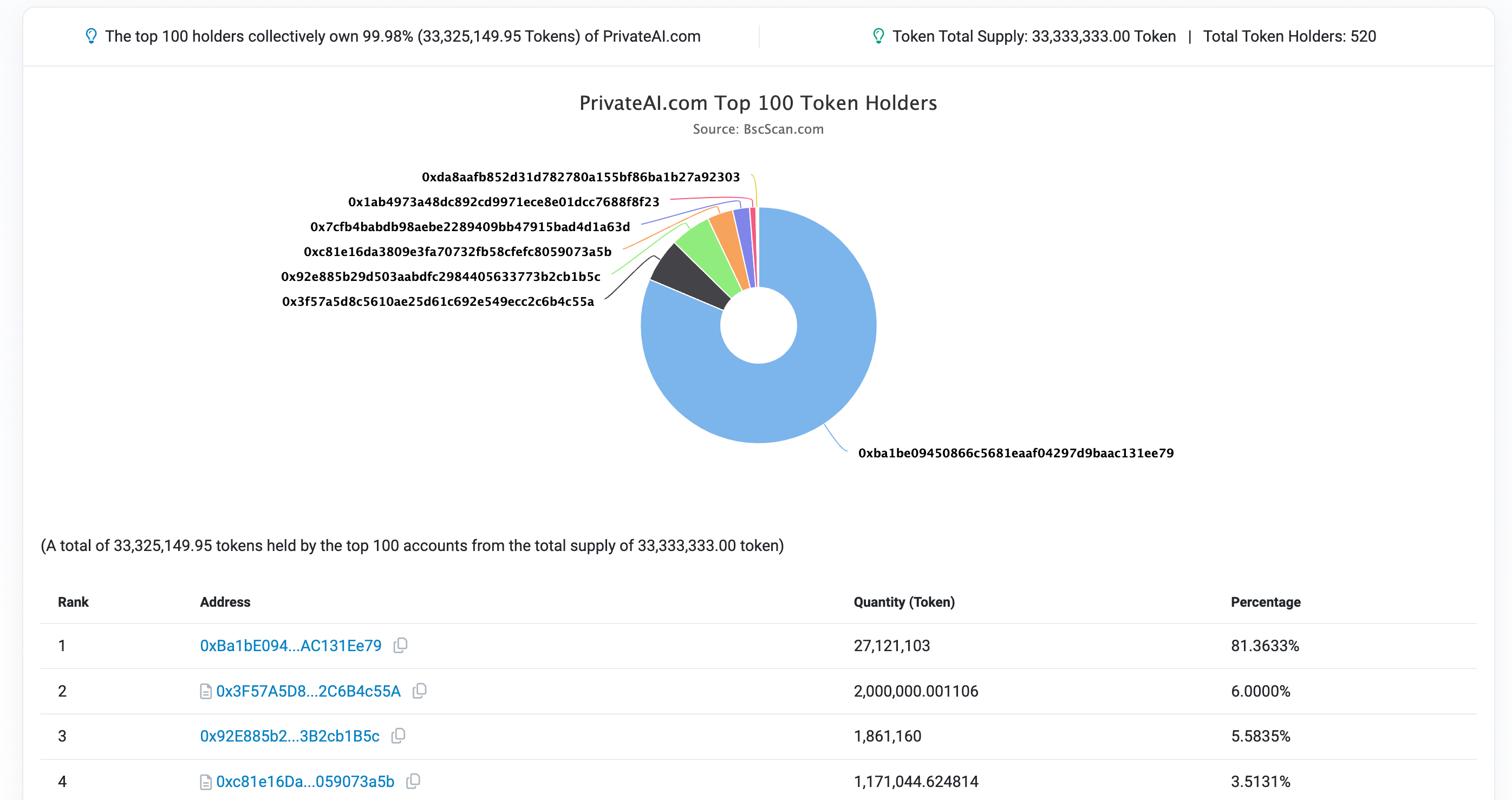The height and width of the screenshot is (800, 1512).
Task: Click chart label 0xda8aafb852d31d782780a155bf86ba1b27a92303
Action: [x=581, y=176]
